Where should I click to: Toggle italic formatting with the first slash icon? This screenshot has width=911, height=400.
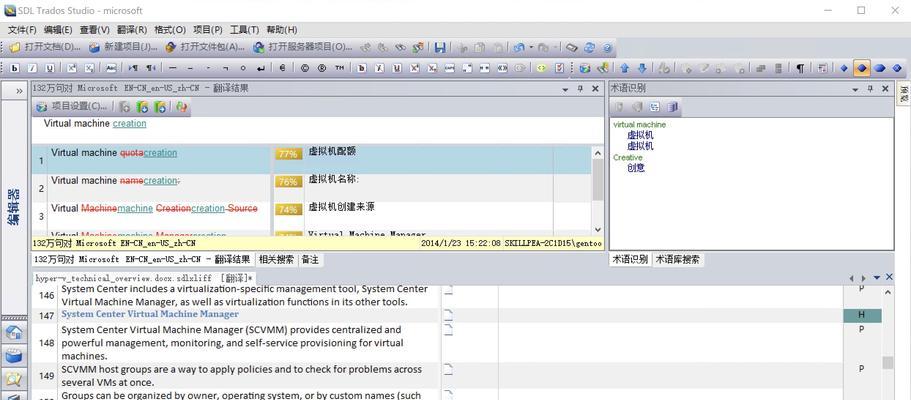[33, 68]
